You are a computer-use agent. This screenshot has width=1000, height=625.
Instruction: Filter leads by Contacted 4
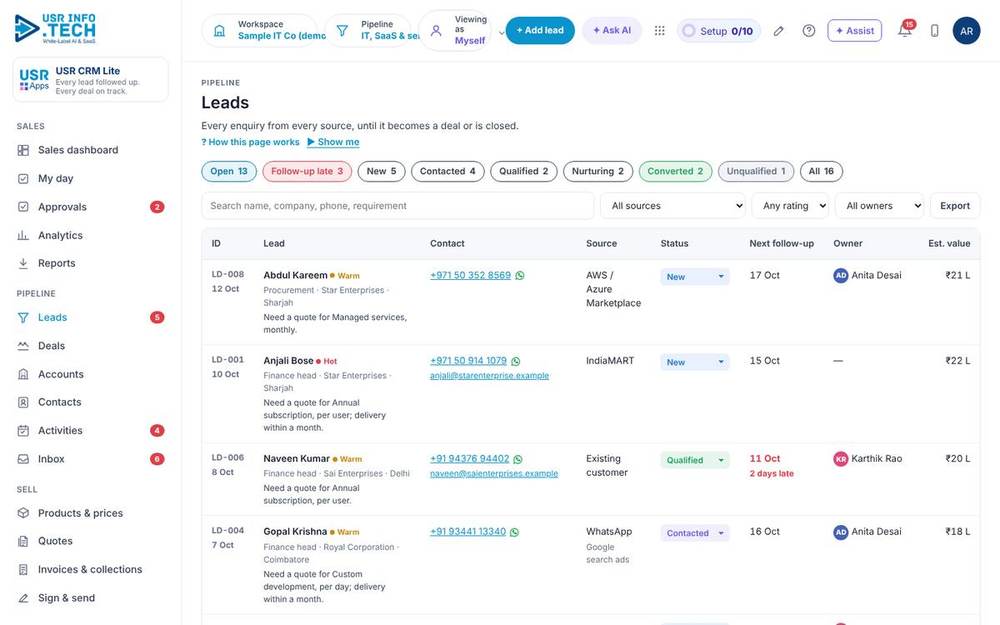448,171
